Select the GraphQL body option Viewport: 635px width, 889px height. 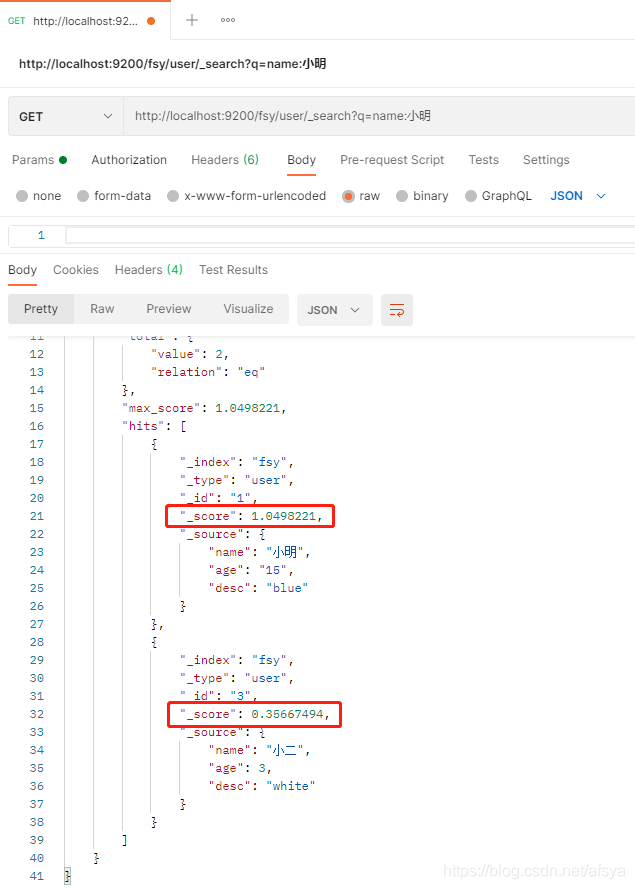[x=471, y=196]
